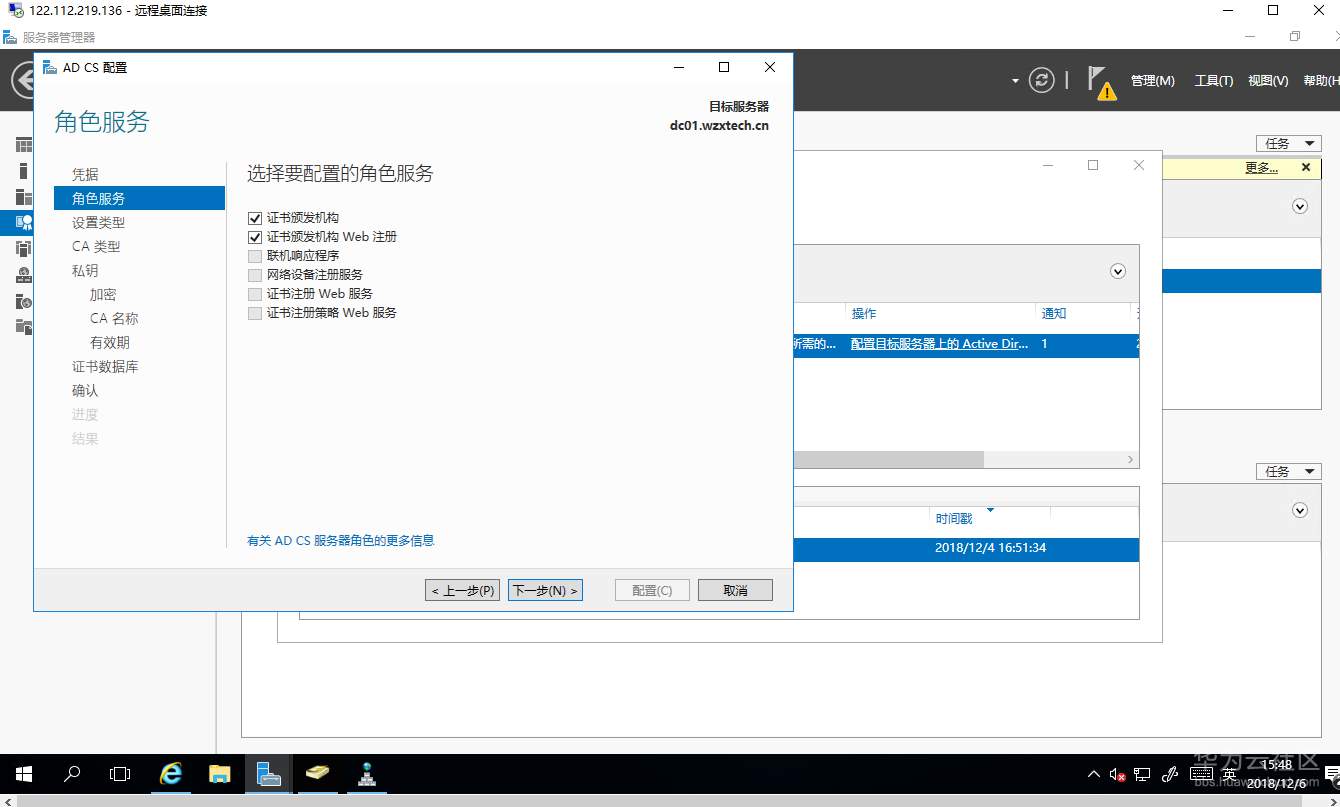Click the highlighted AD CS certificate icon

pos(22,222)
